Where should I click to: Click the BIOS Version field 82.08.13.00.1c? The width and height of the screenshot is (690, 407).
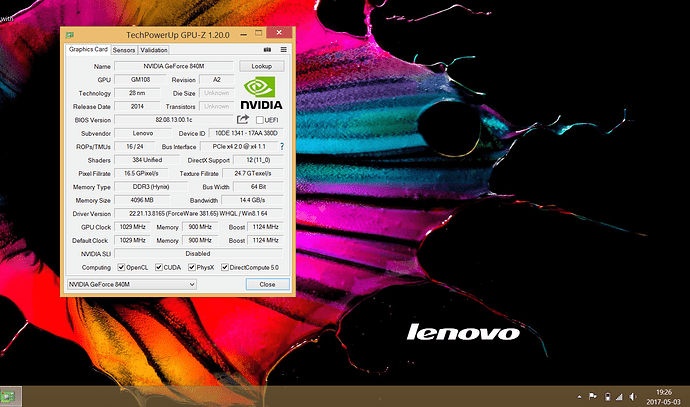[174, 120]
